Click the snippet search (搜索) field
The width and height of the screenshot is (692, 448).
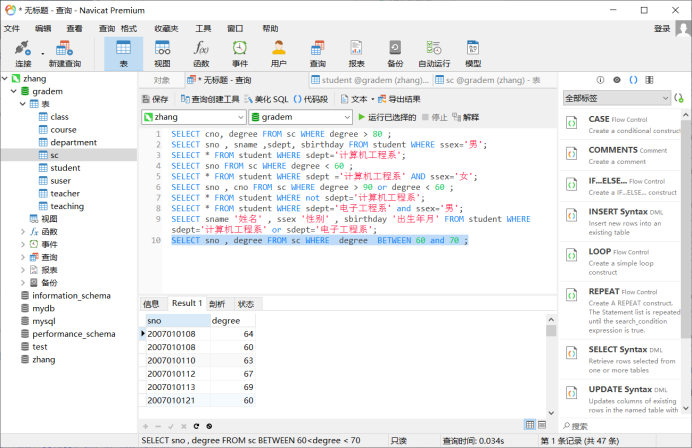[x=622, y=426]
